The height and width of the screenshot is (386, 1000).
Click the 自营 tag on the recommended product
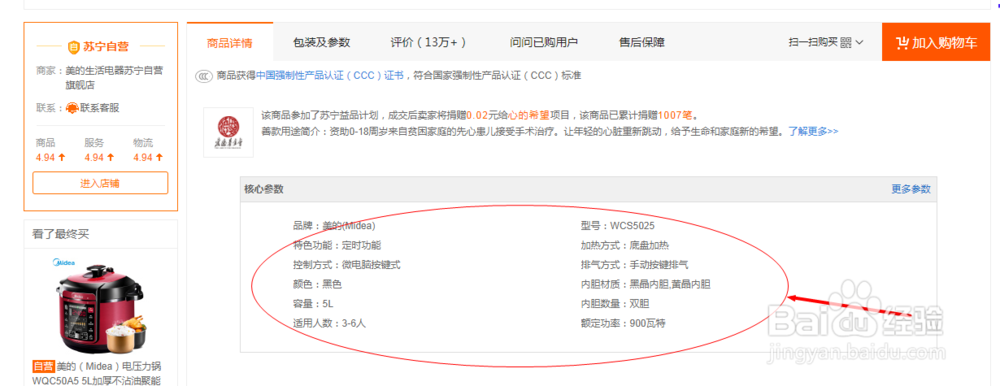(x=43, y=366)
